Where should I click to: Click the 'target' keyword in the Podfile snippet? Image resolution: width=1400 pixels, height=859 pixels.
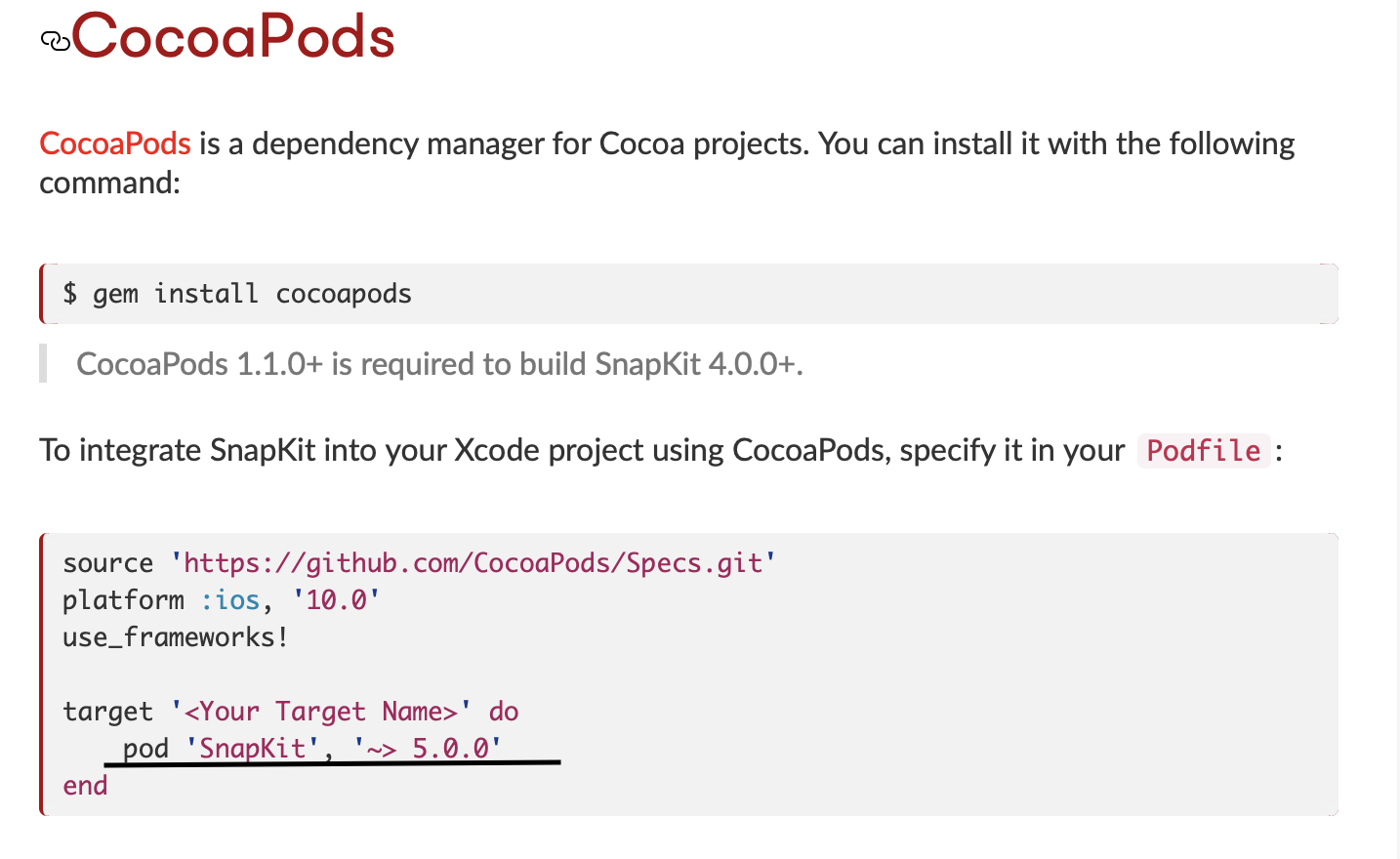coord(107,712)
